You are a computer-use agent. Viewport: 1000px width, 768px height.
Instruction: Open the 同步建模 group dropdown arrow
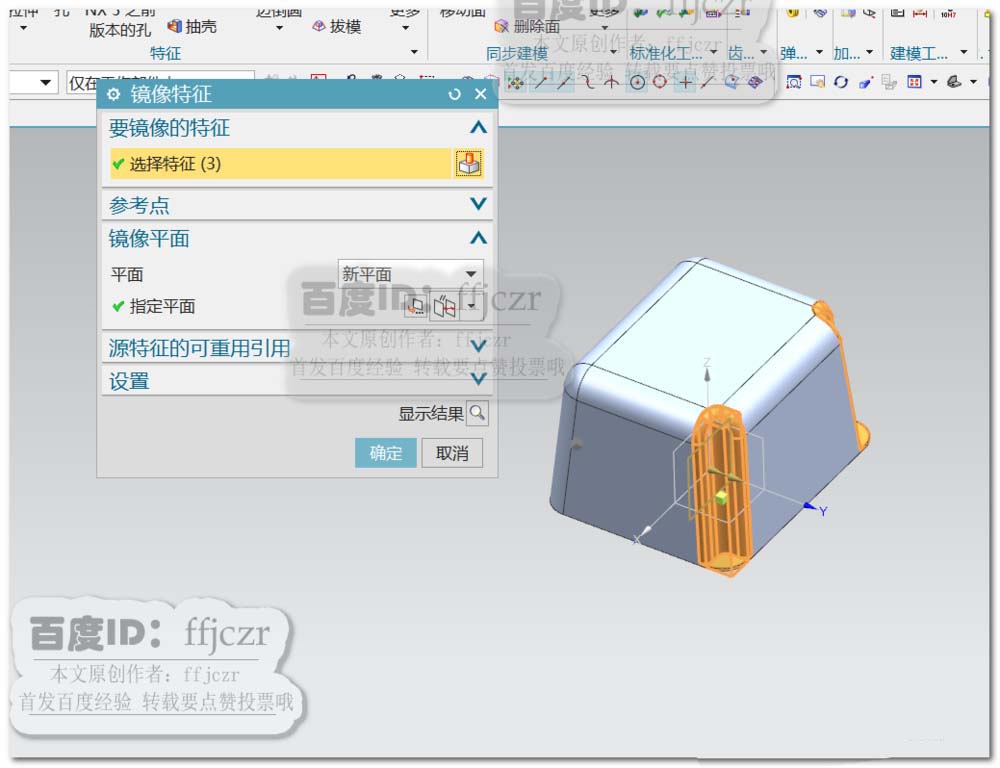point(613,52)
